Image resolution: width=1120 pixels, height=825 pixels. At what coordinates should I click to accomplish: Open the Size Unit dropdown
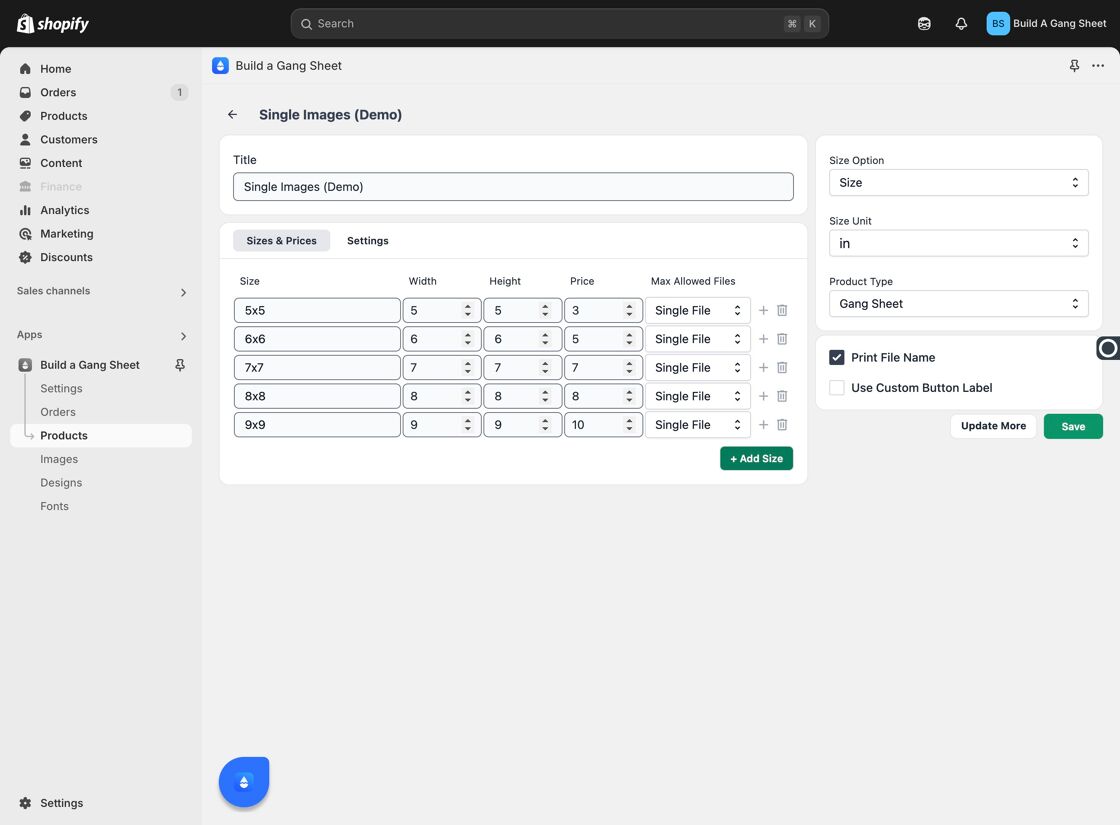click(x=959, y=244)
